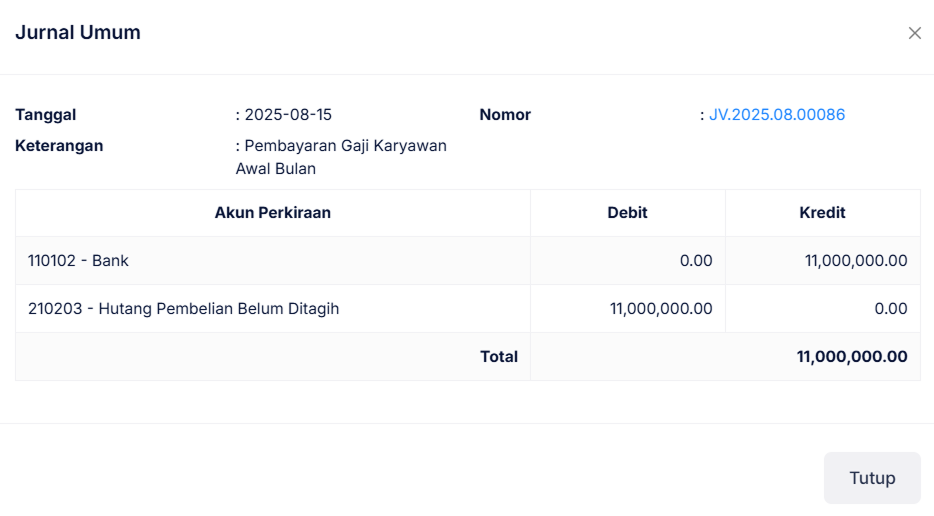
Task: Click the Tanggal label
Action: 46,115
